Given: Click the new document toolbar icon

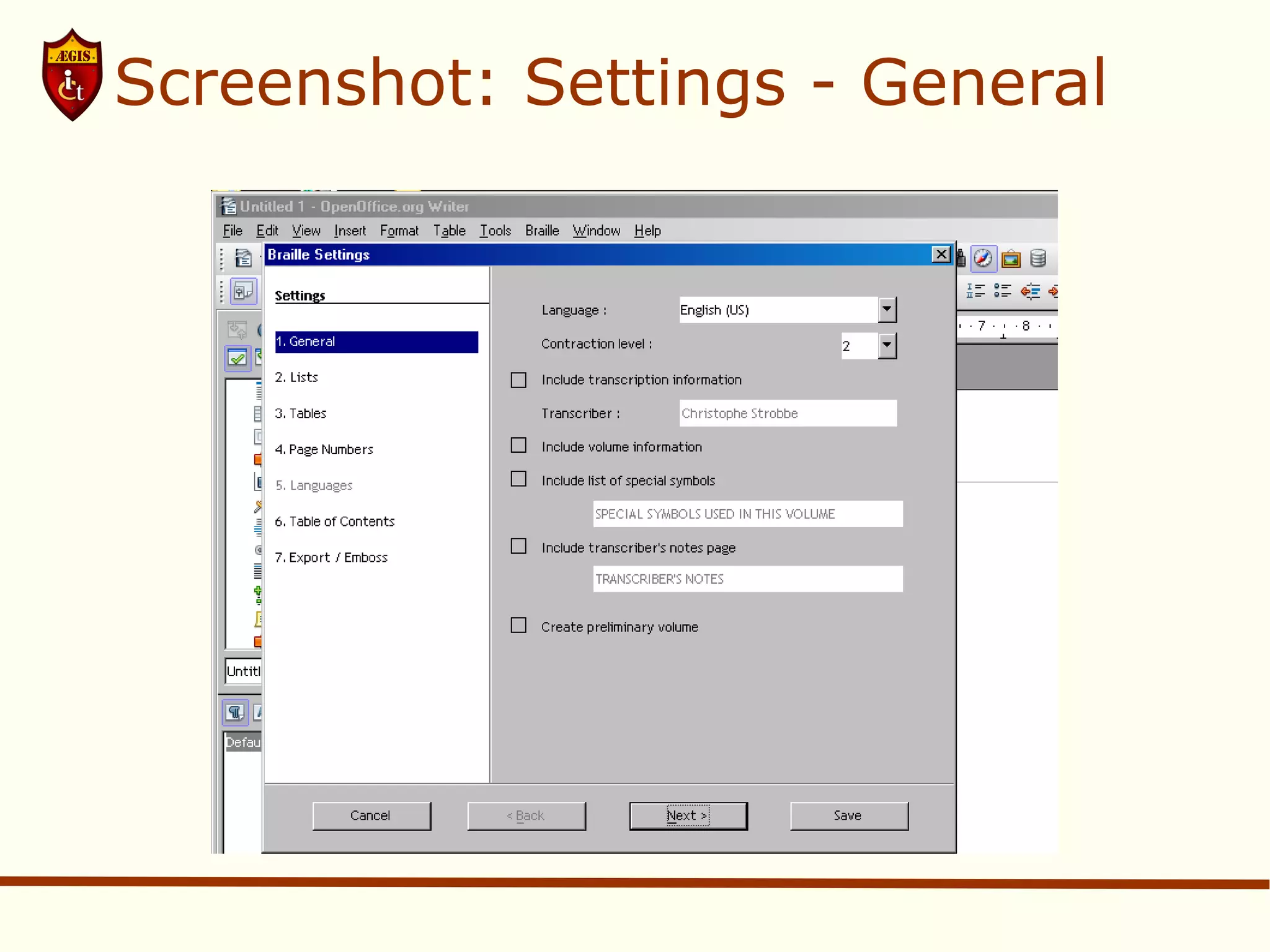Looking at the screenshot, I should point(243,257).
